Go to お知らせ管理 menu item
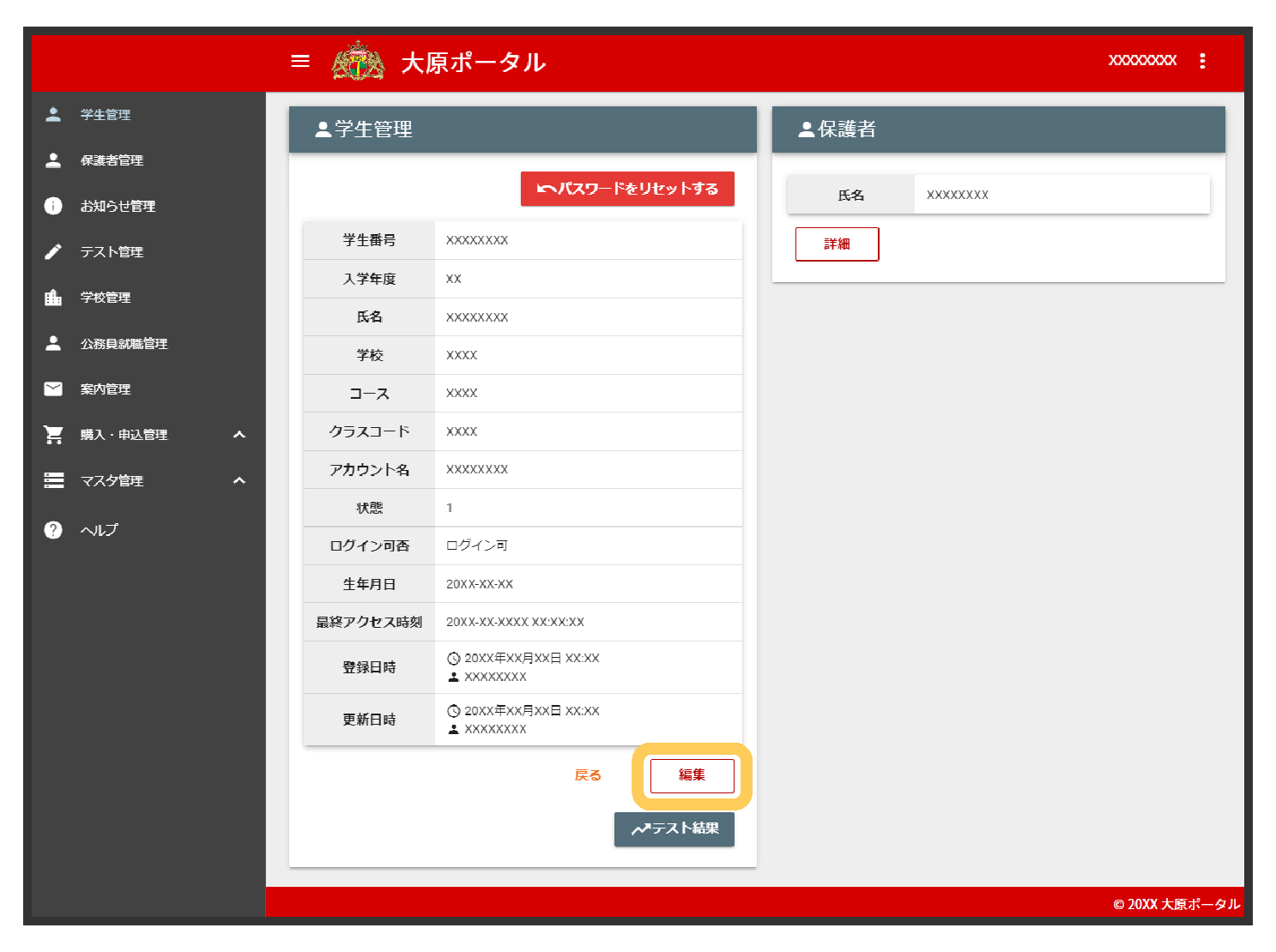The height and width of the screenshot is (952, 1276). coord(118,206)
